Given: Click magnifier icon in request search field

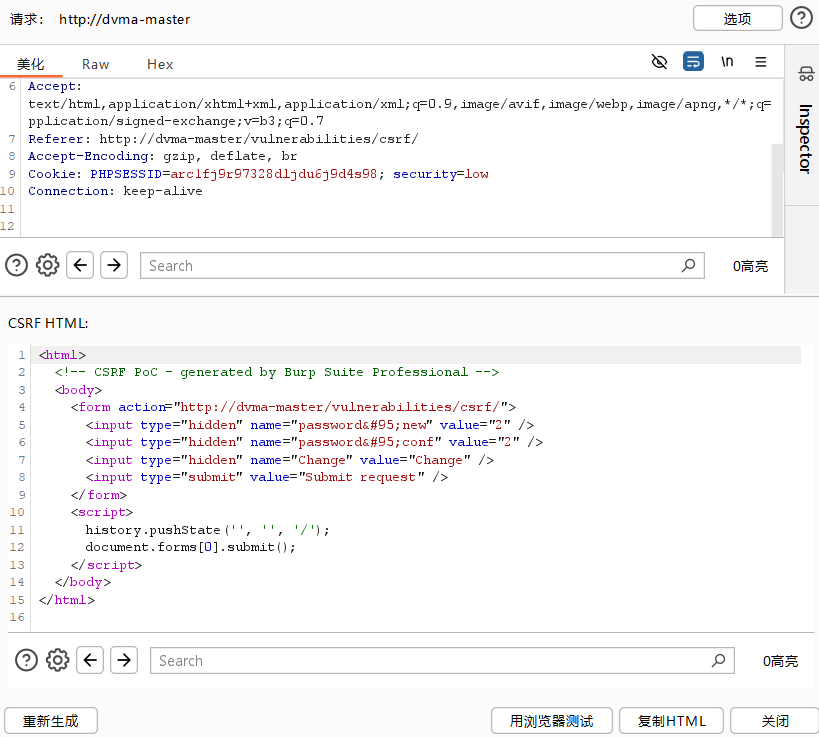Looking at the screenshot, I should coord(689,265).
